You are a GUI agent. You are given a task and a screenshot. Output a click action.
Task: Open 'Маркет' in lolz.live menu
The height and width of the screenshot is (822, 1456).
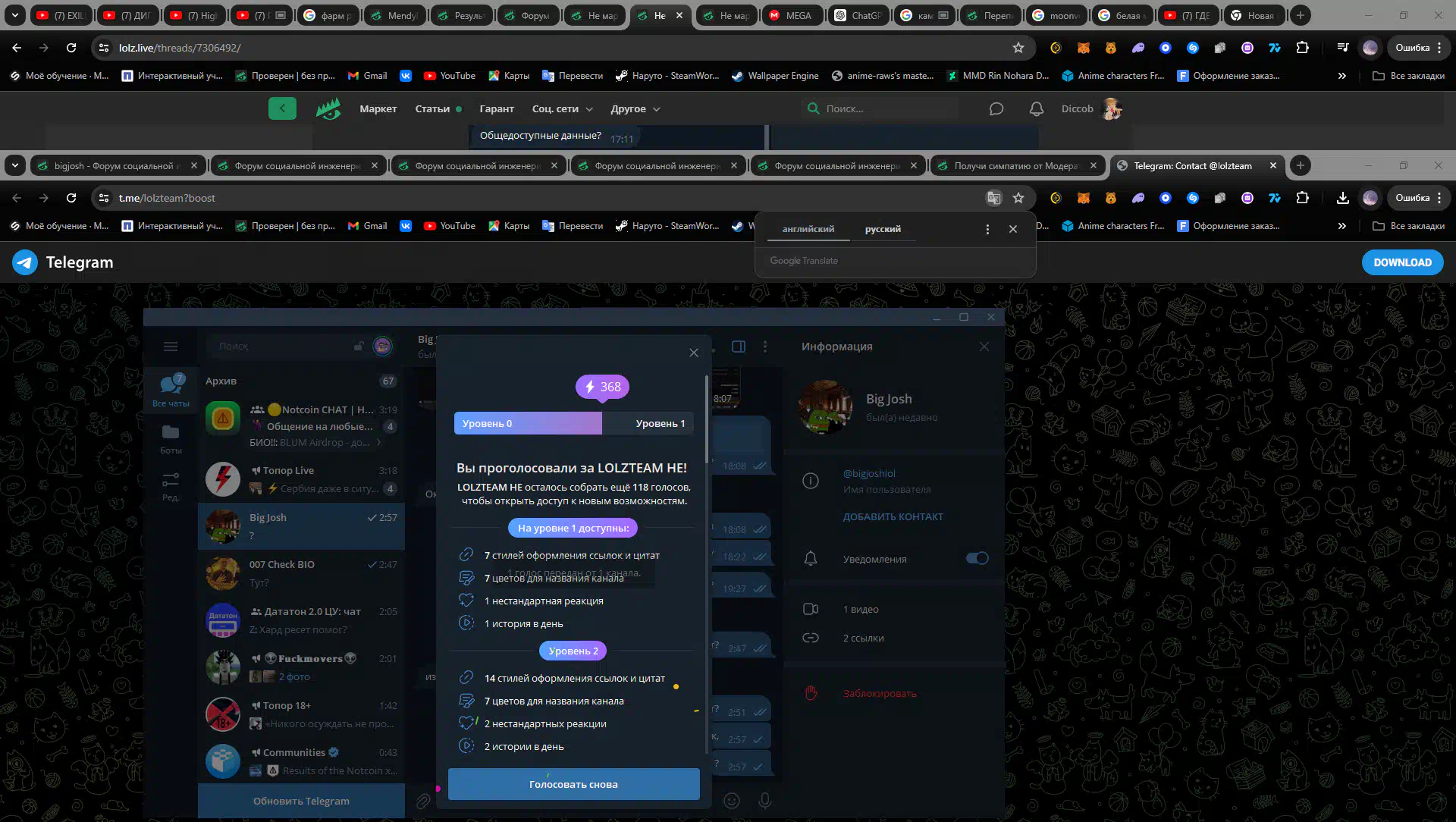point(378,109)
